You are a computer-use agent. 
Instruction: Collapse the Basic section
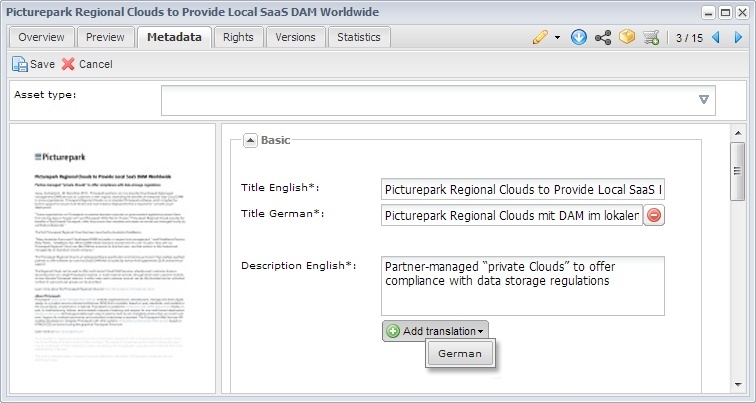point(250,140)
